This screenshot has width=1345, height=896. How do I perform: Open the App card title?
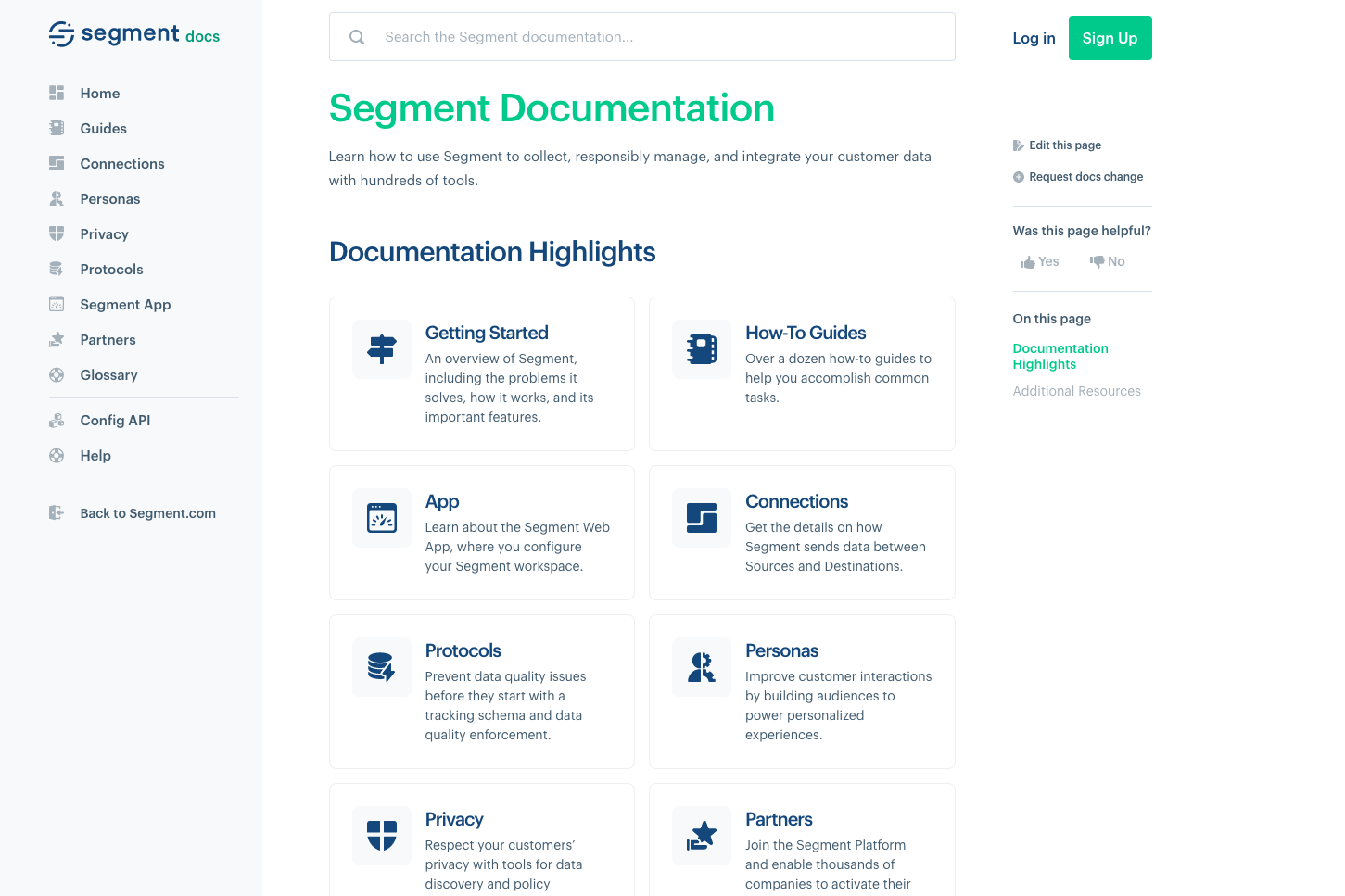[442, 501]
